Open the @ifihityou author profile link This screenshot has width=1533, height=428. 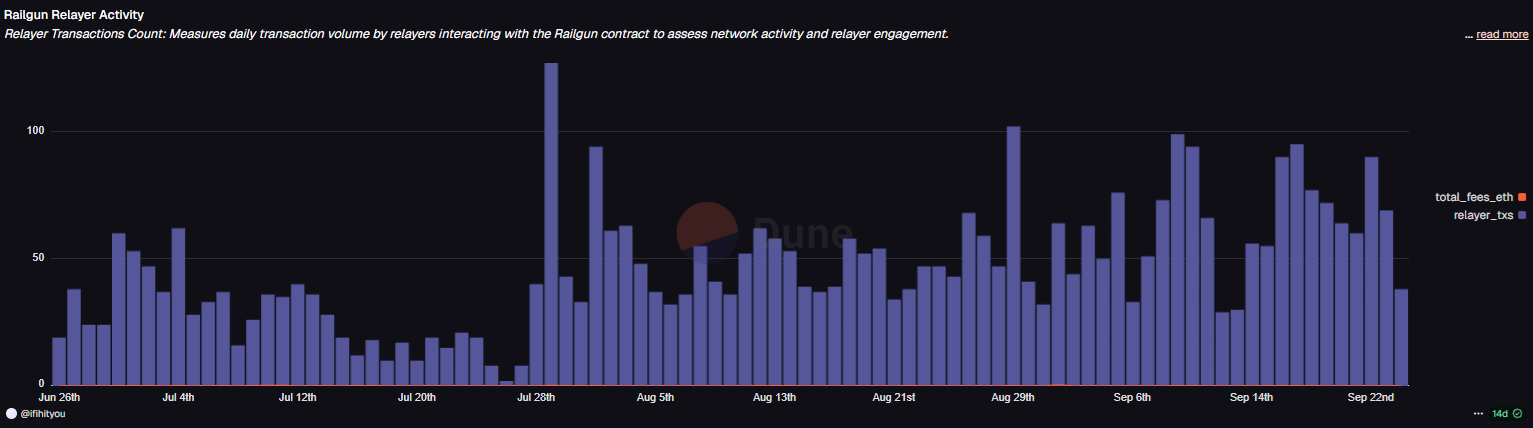(x=44, y=413)
